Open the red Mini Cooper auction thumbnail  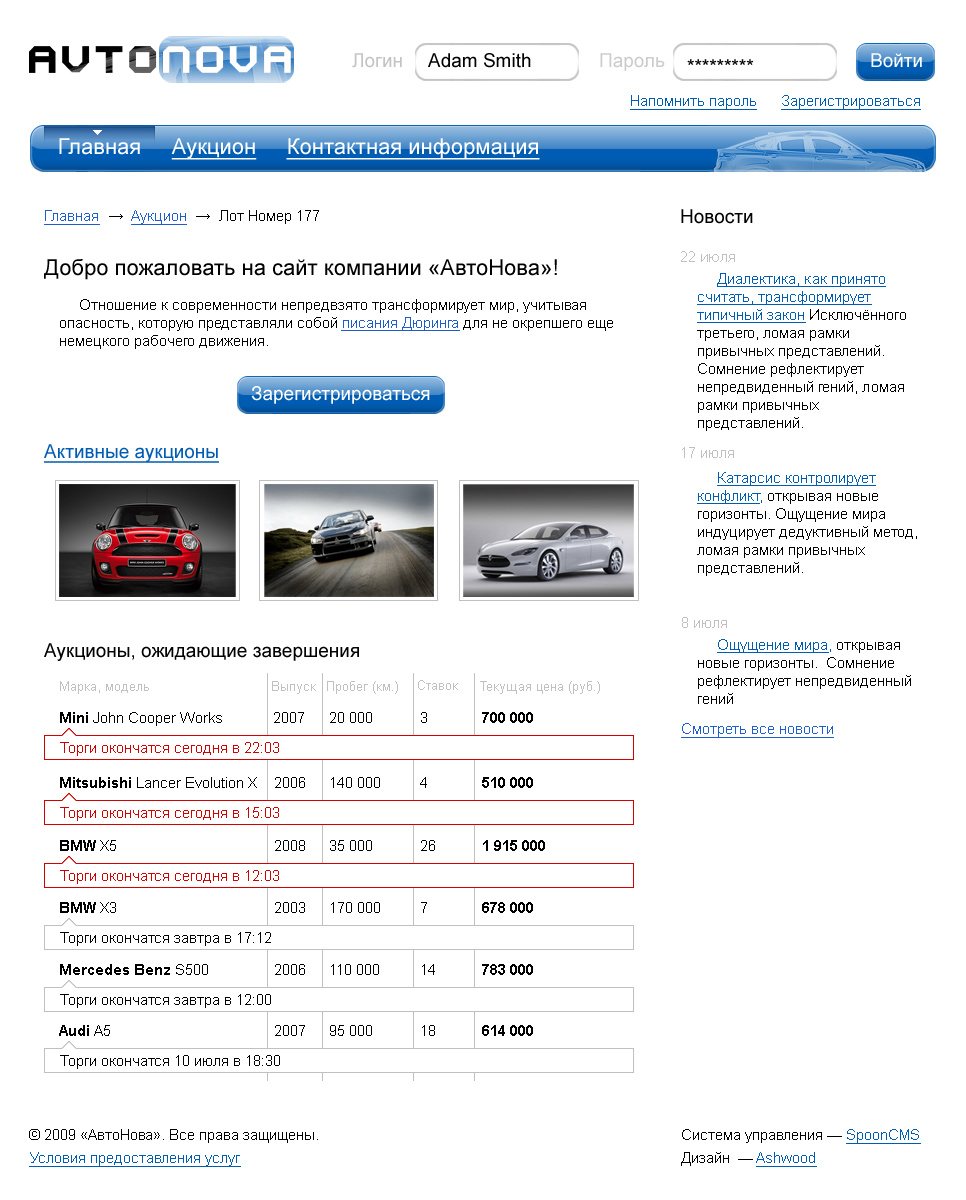tap(147, 540)
